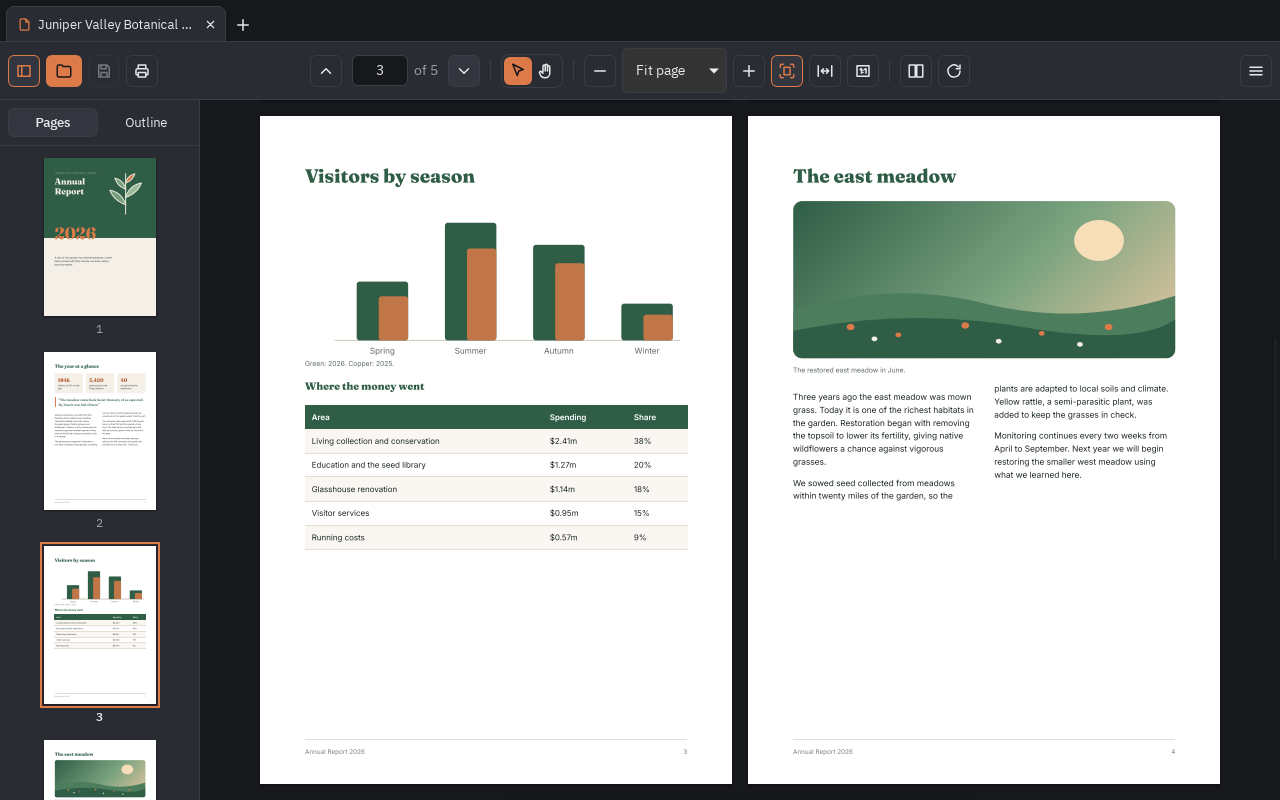Activate the text selection cursor tool
The image size is (1280, 800).
518,71
